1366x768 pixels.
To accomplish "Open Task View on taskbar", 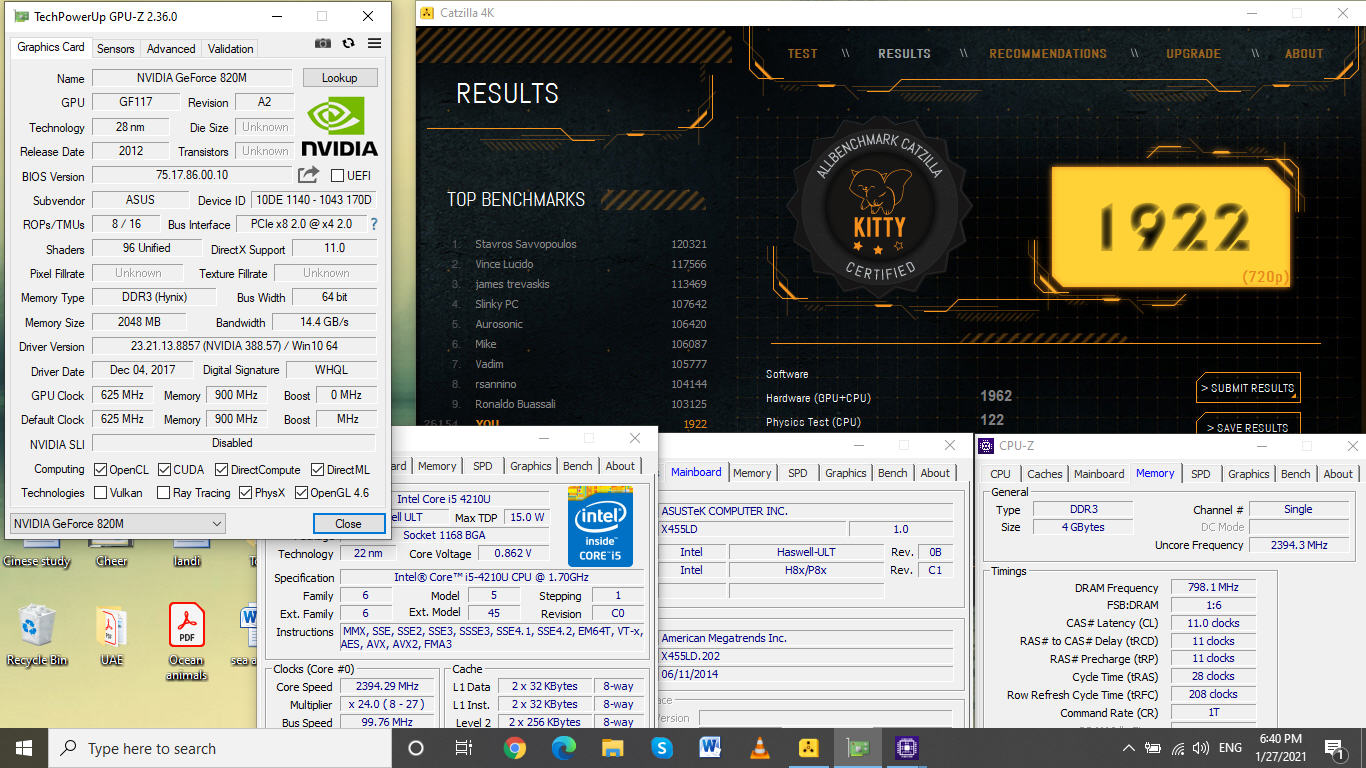I will pyautogui.click(x=464, y=748).
